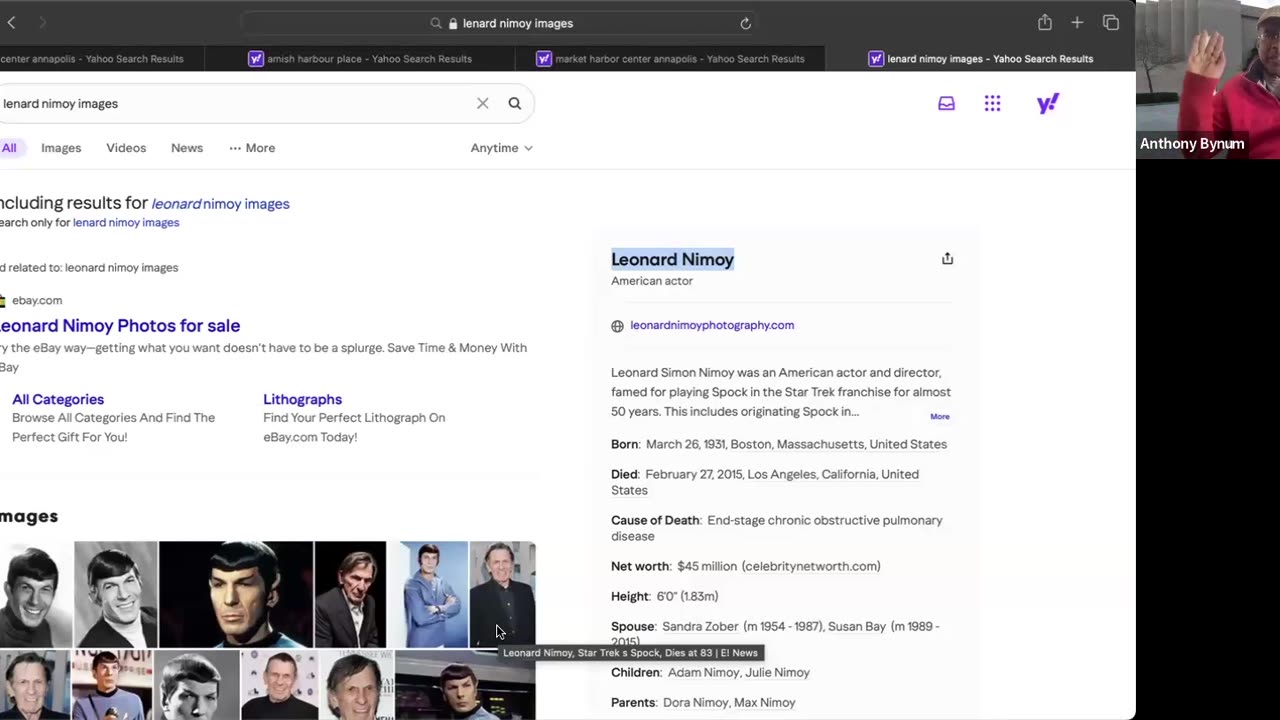1280x720 pixels.
Task: Click the Net worth $45 million text
Action: coord(746,566)
